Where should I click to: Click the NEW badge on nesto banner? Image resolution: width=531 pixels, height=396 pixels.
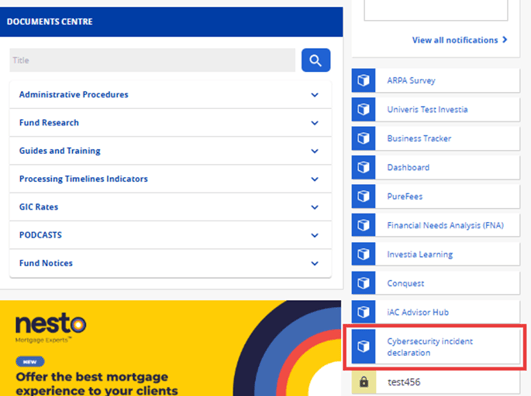tap(30, 362)
